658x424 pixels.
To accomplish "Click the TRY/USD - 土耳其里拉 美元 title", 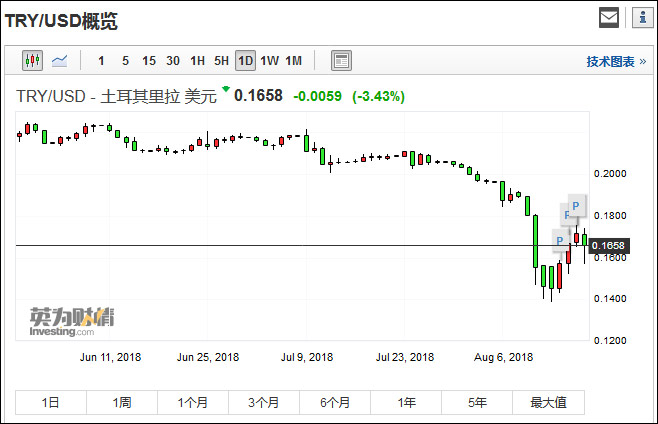I will tap(116, 96).
